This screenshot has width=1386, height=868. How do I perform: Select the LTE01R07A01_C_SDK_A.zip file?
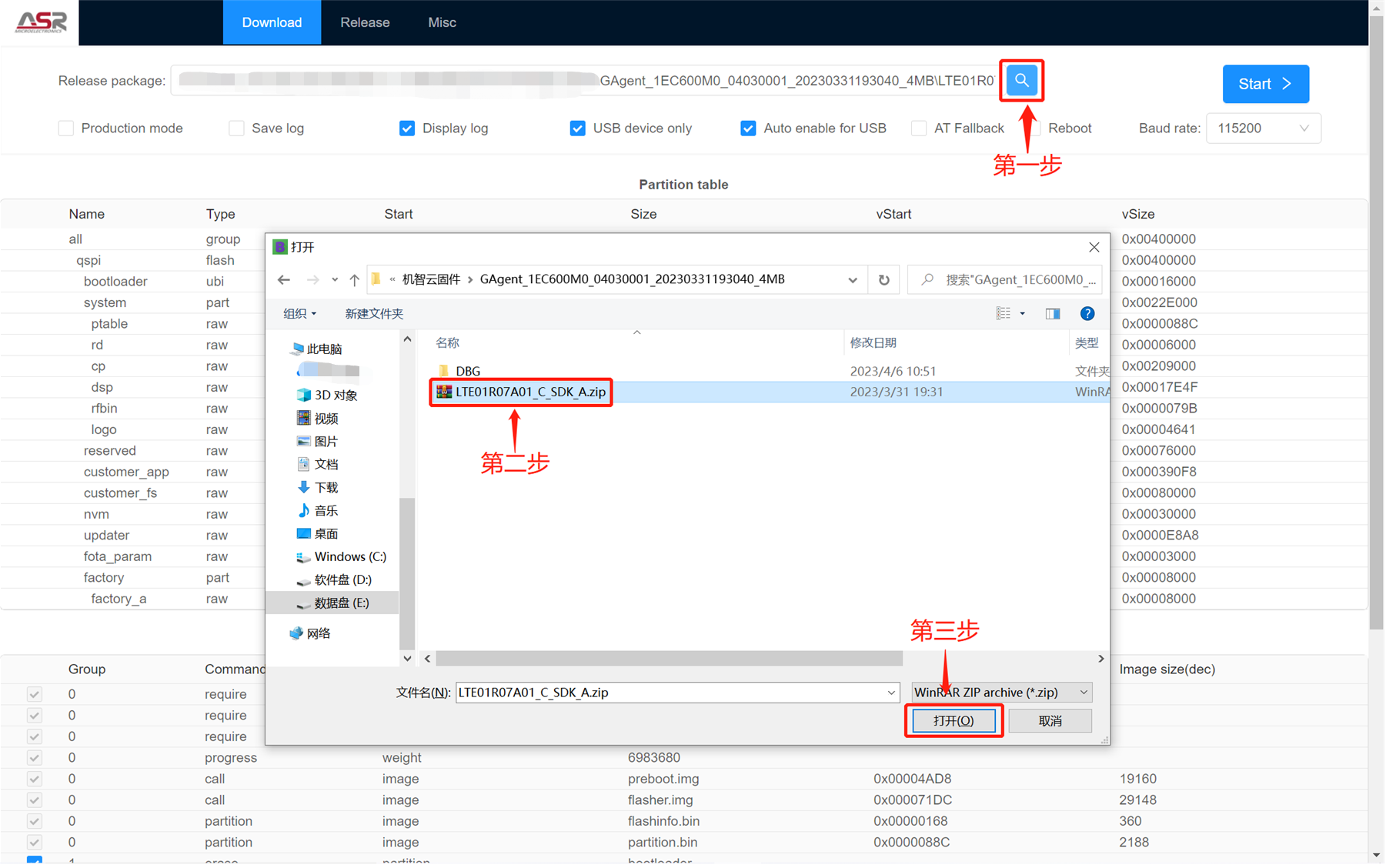pyautogui.click(x=529, y=392)
